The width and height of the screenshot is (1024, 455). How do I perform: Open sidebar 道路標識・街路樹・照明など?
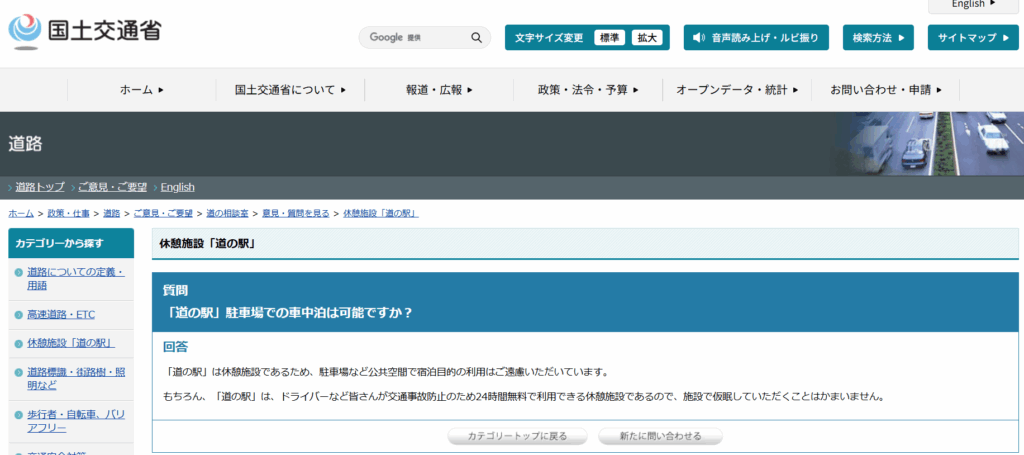pyautogui.click(x=76, y=379)
